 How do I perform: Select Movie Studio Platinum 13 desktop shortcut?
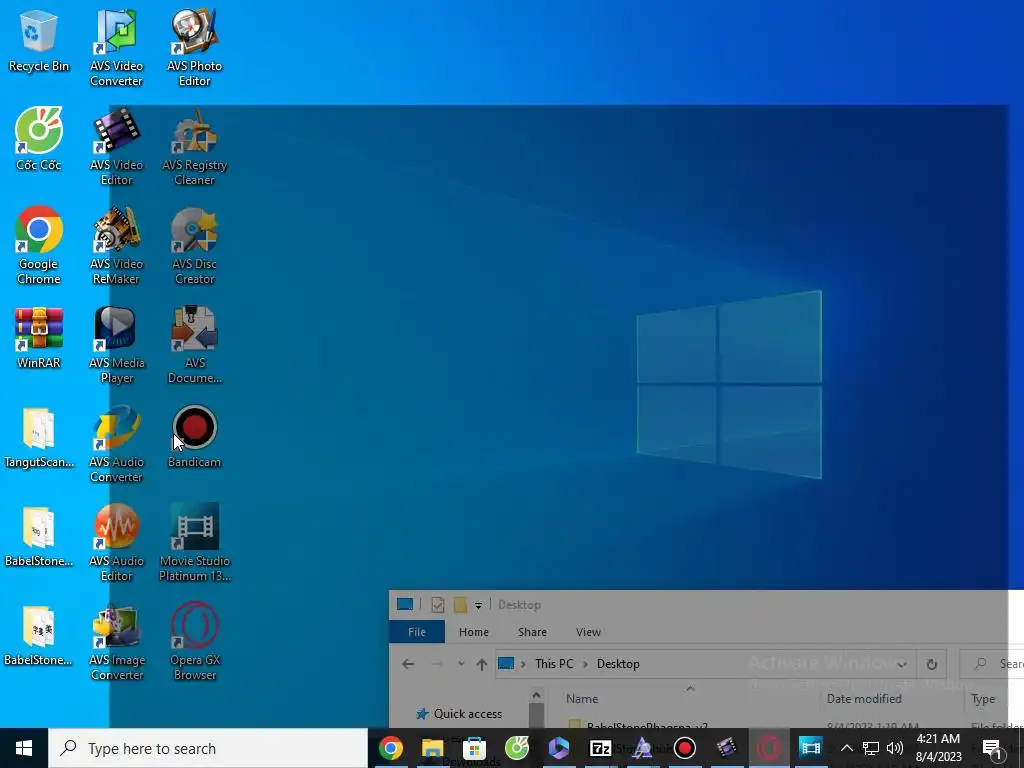click(195, 543)
